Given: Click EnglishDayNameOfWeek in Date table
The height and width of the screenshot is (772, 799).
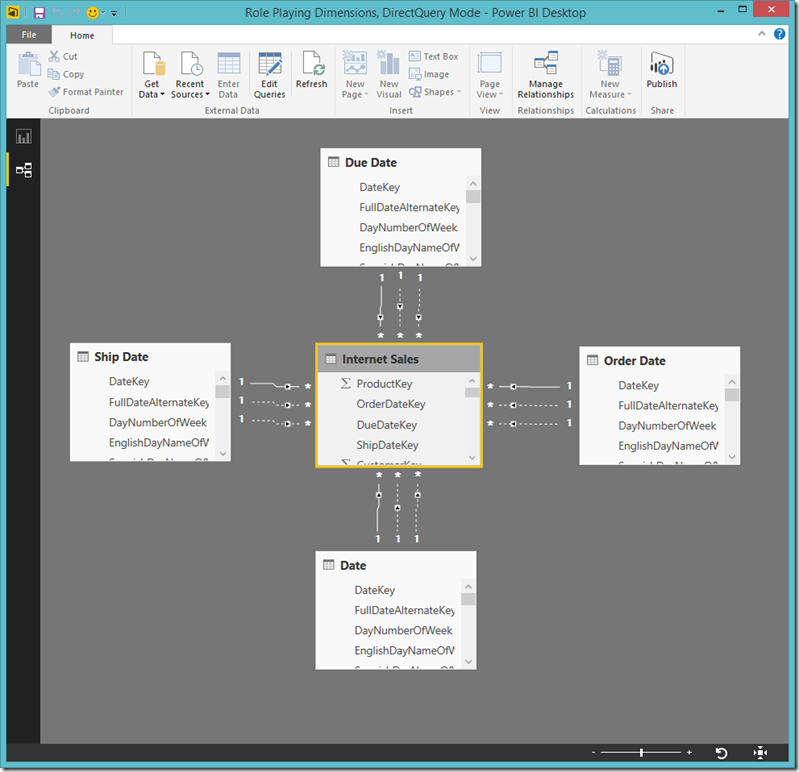Looking at the screenshot, I should [x=405, y=651].
